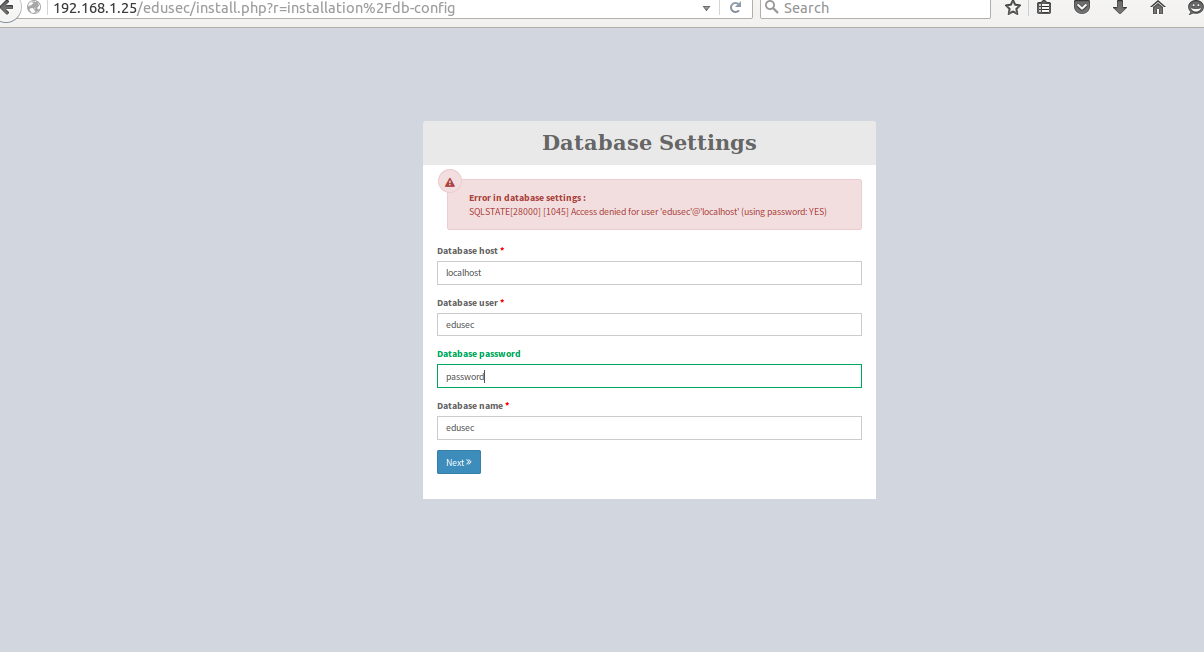Screen dimensions: 1204x652
Task: Edit the Database password field
Action: [x=649, y=376]
